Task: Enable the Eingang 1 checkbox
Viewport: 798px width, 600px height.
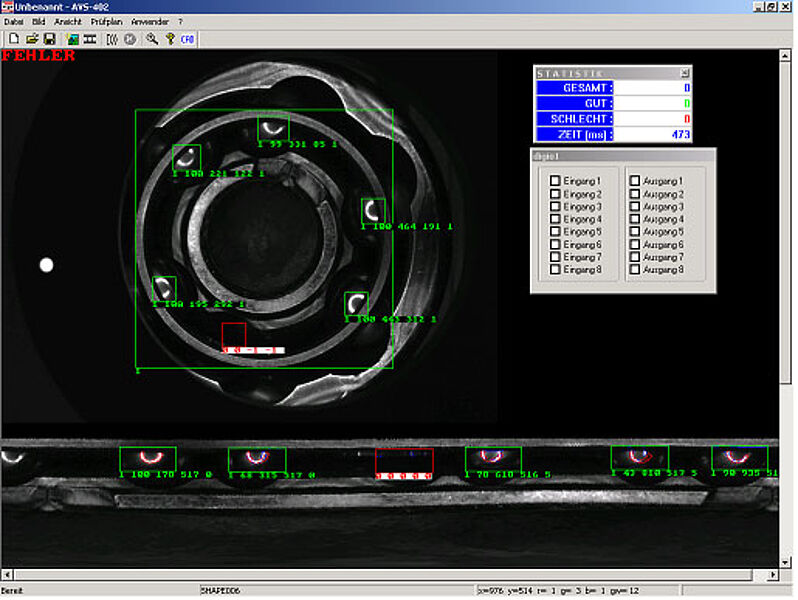Action: pos(555,181)
